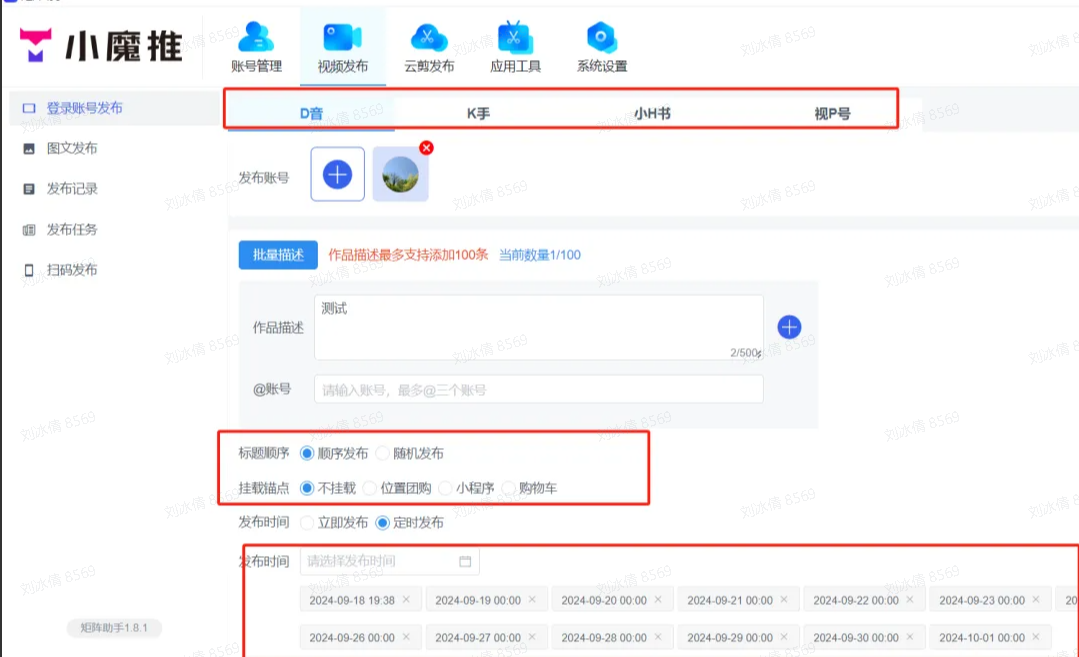Click the 批量描述 button
The height and width of the screenshot is (657, 1079).
point(277,255)
